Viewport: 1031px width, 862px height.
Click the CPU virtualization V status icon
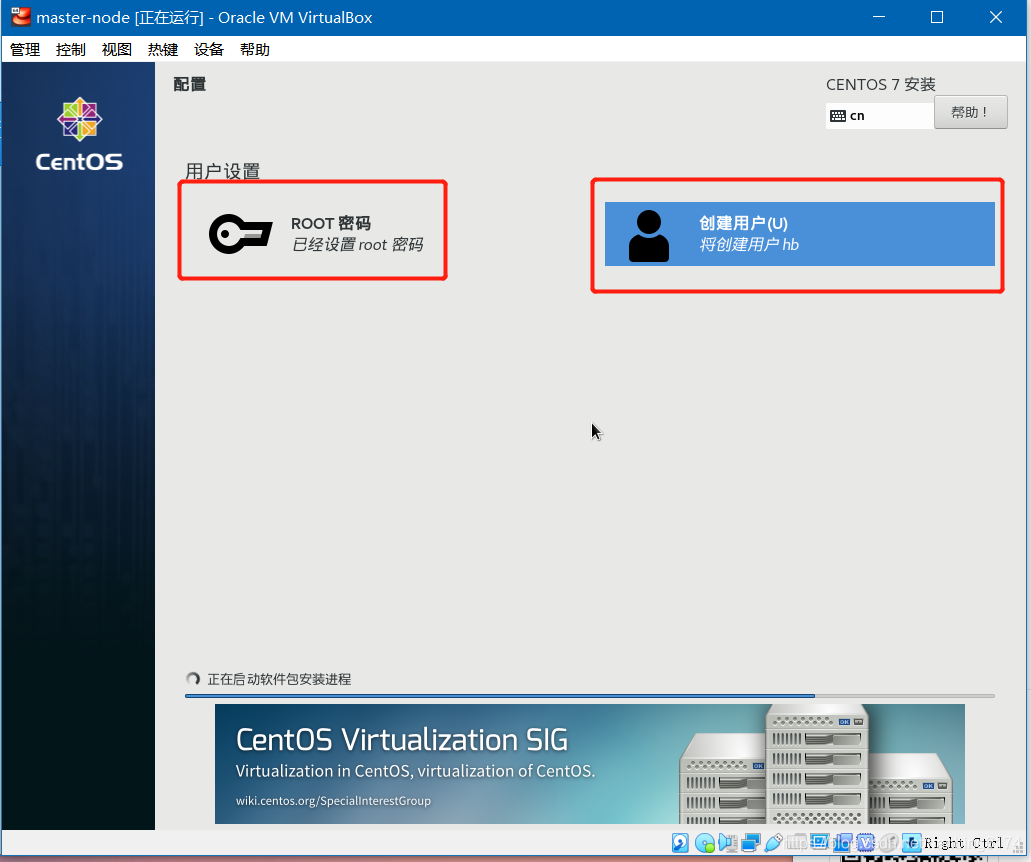tap(865, 842)
